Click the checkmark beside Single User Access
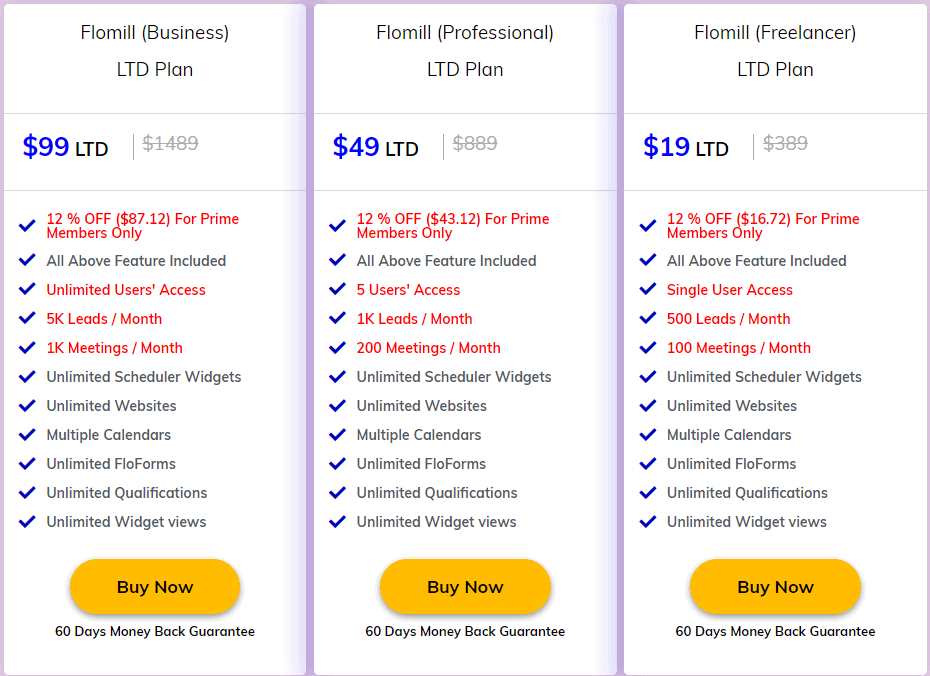930x676 pixels. pos(647,290)
